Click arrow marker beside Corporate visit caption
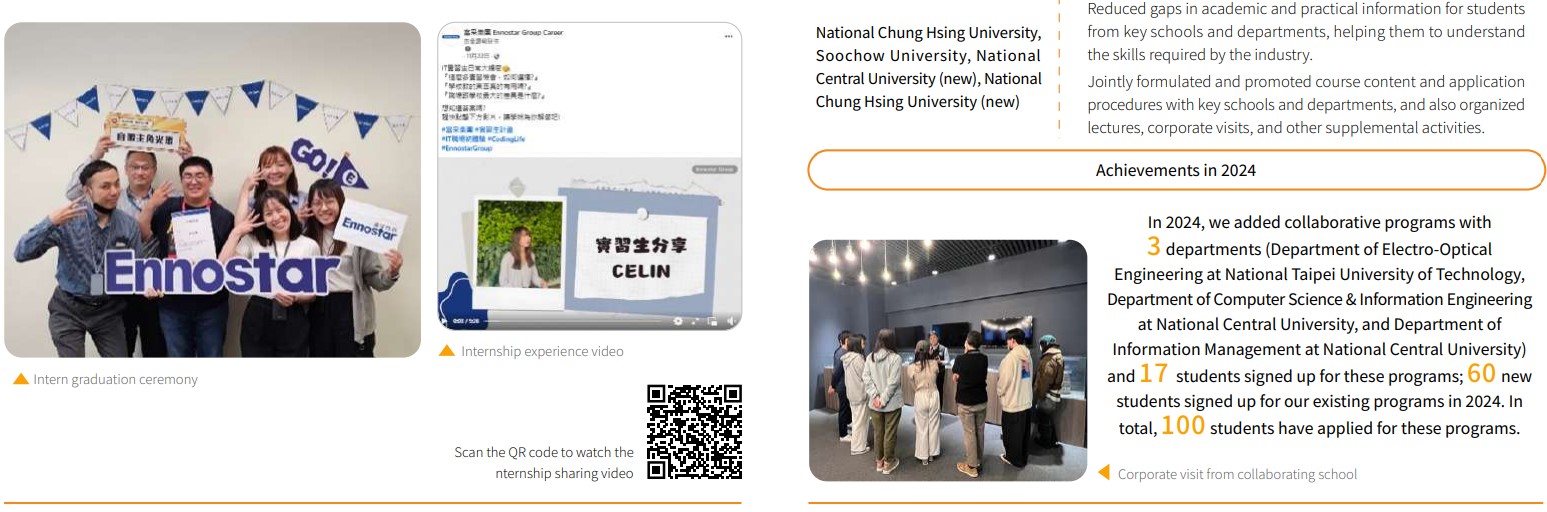This screenshot has width=1547, height=512. tap(1104, 473)
